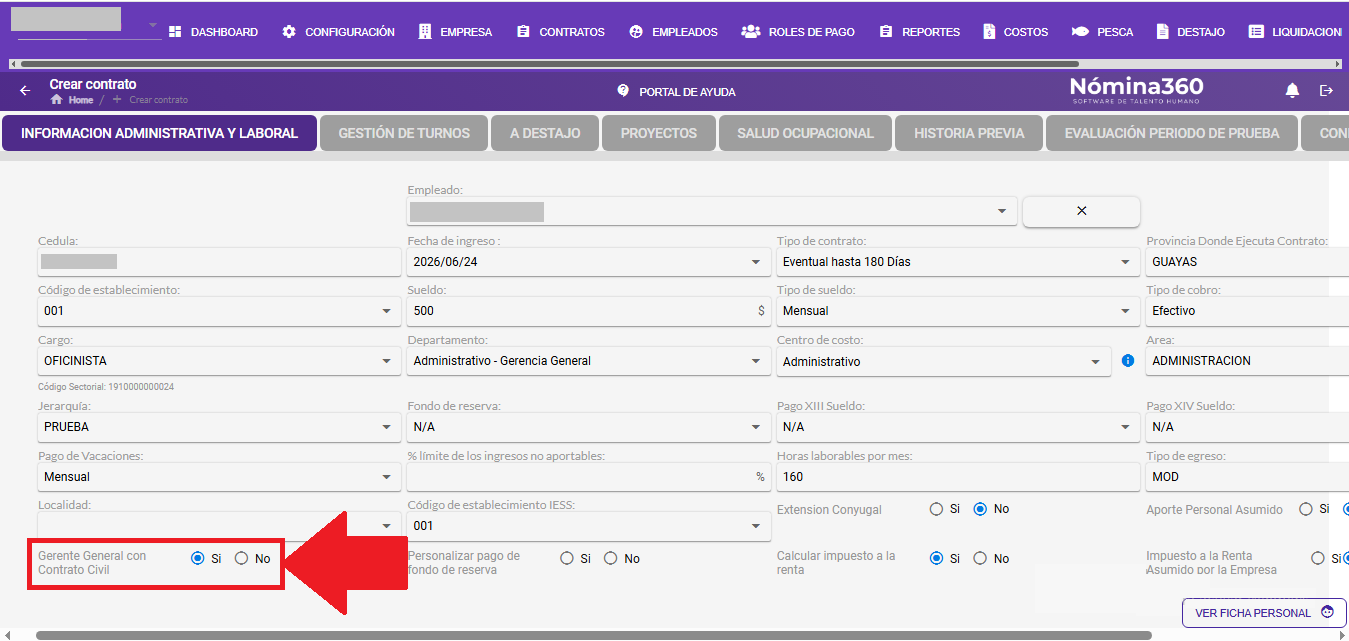
Task: Click the Pesca fish icon
Action: tap(1080, 32)
